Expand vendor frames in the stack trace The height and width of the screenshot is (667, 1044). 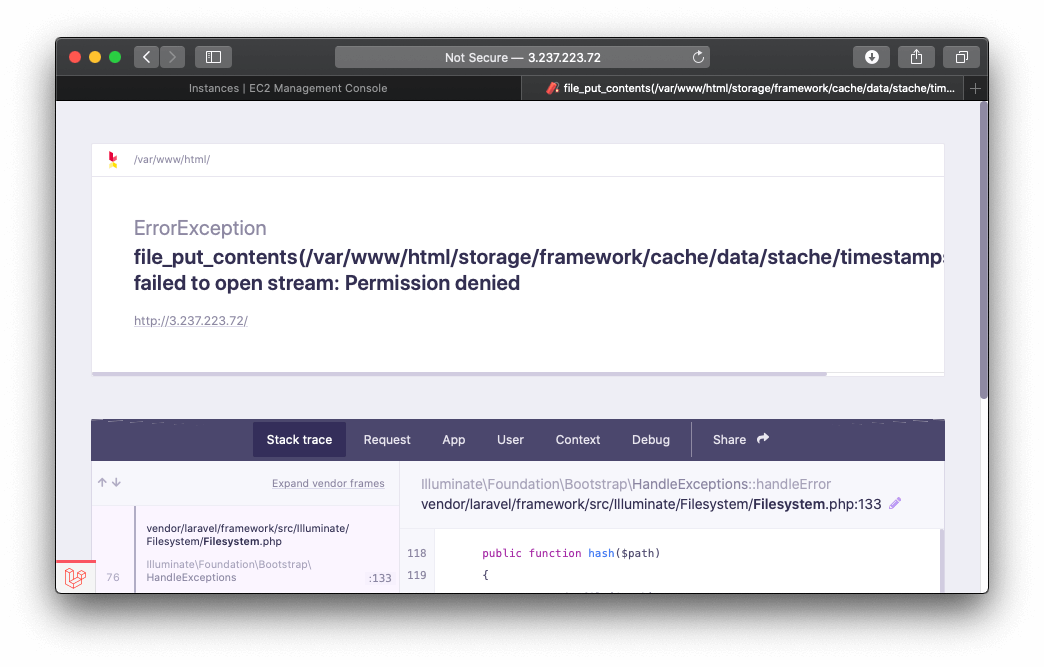[x=328, y=483]
